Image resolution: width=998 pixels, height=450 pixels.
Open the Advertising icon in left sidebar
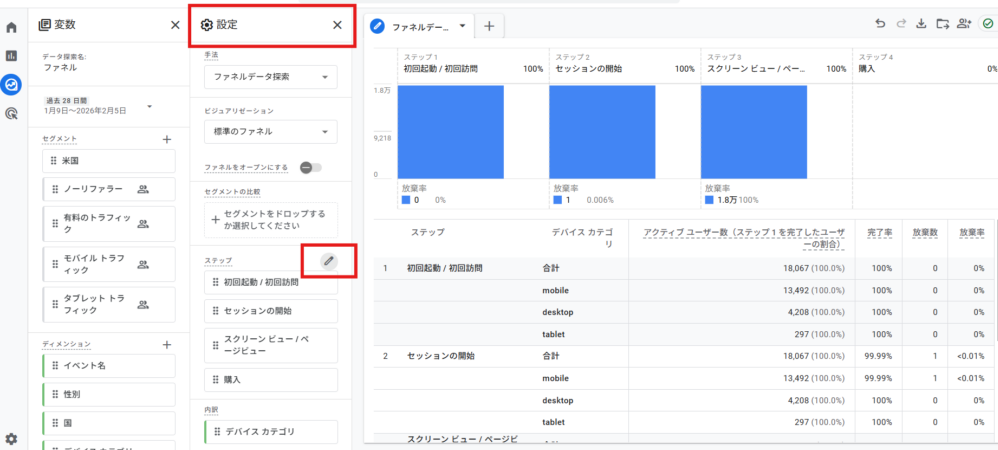point(12,114)
